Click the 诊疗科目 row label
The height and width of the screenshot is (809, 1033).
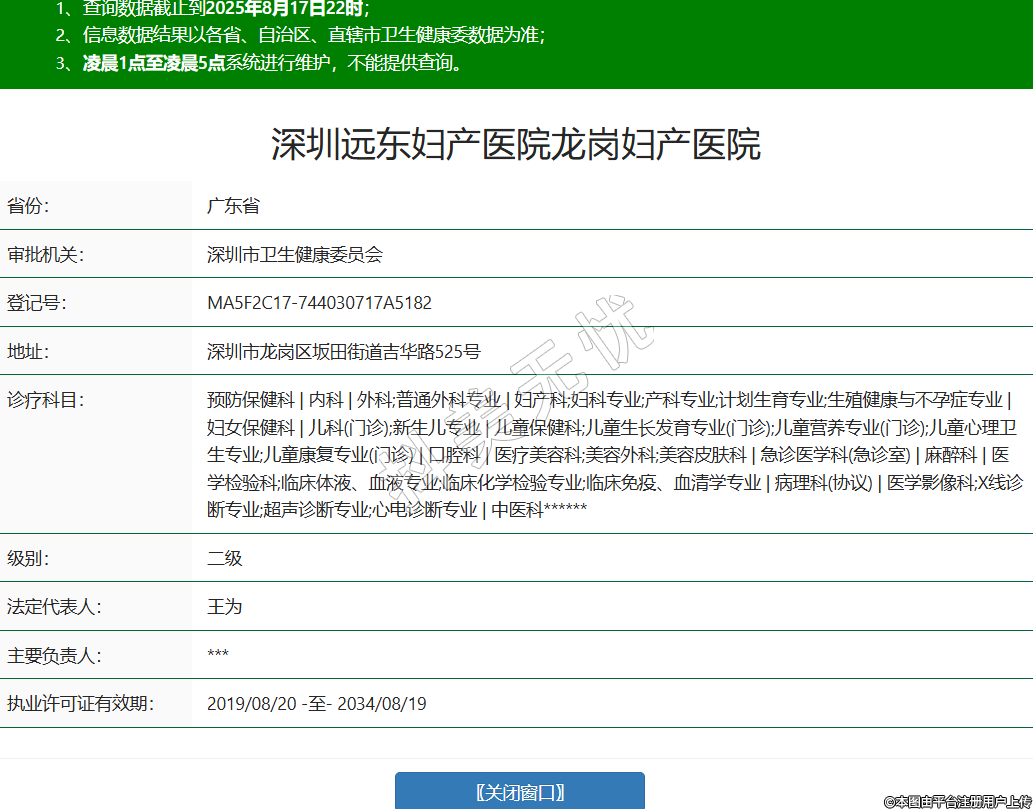pos(45,400)
